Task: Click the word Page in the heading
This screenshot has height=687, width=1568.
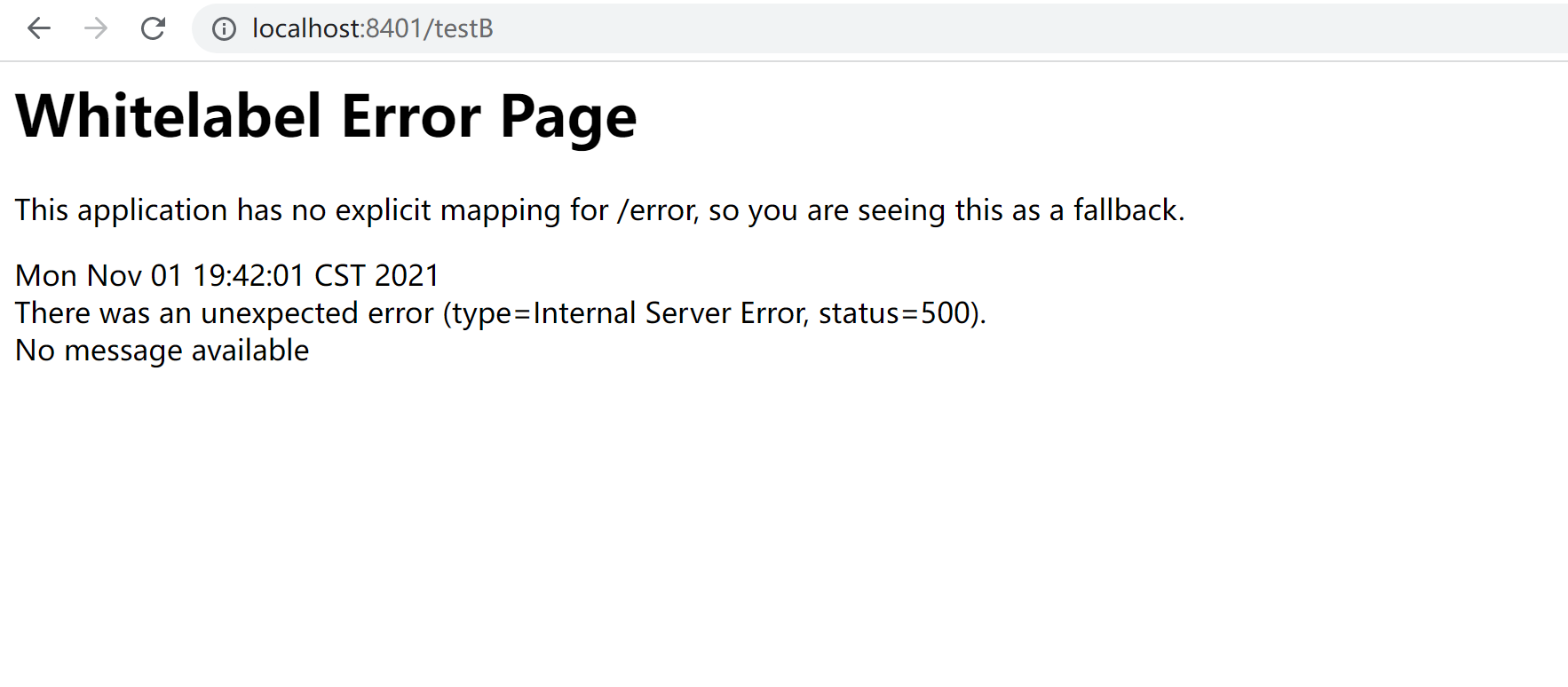Action: pos(568,117)
